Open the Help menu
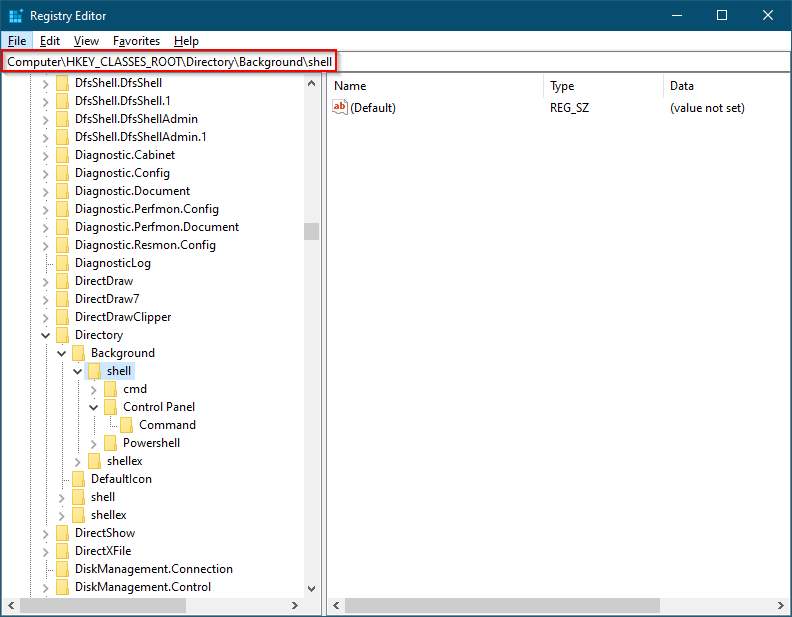This screenshot has width=792, height=617. pos(186,41)
